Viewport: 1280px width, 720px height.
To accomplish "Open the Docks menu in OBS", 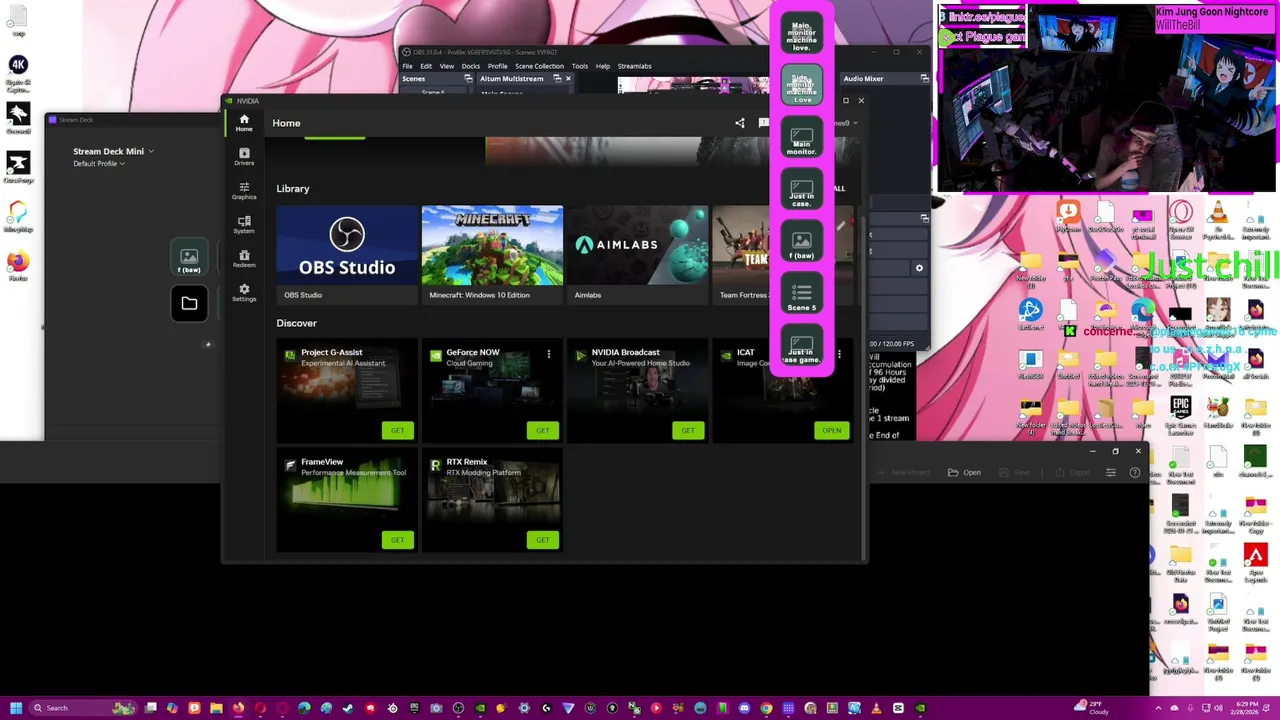I will (470, 66).
